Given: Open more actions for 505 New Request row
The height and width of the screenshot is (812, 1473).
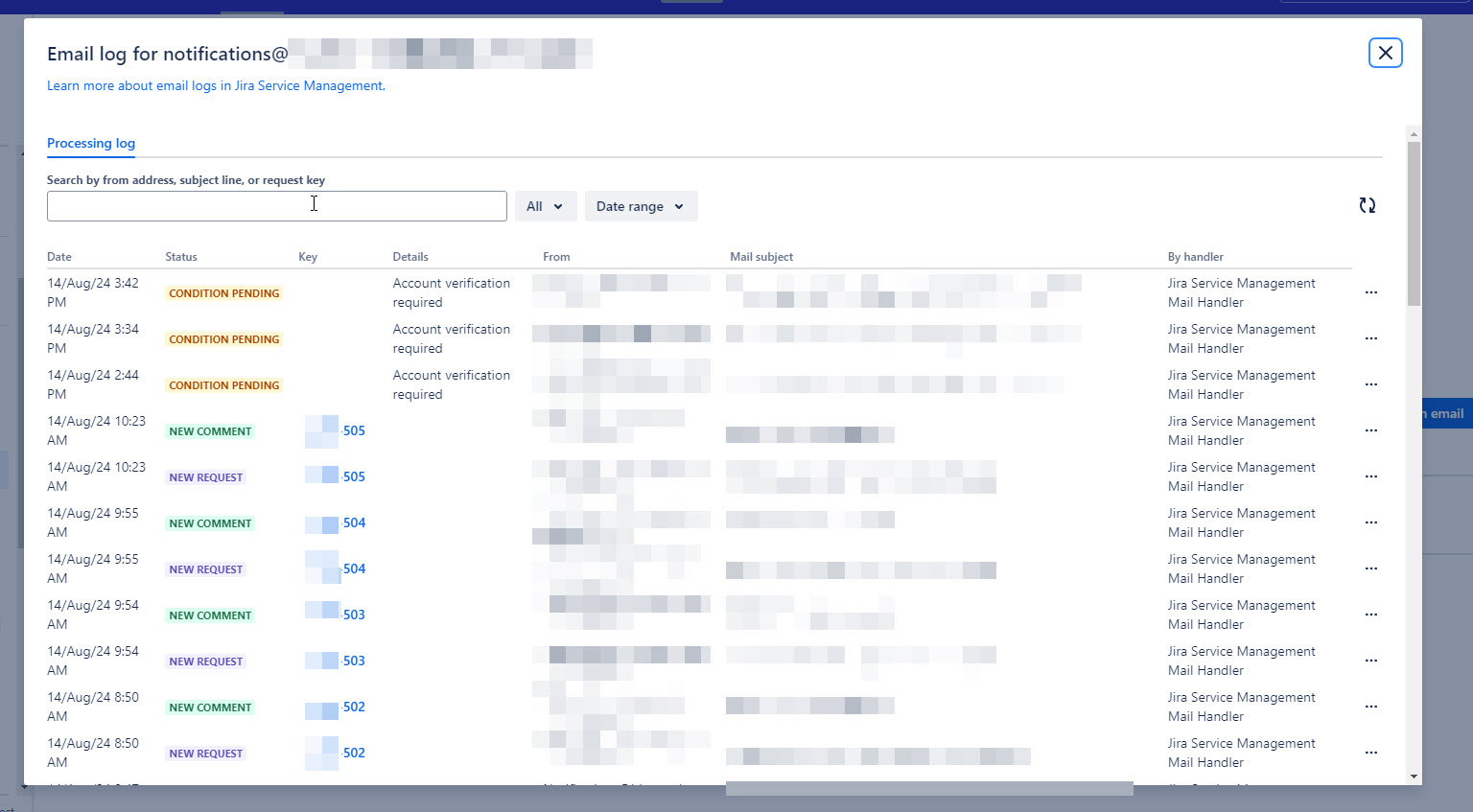Looking at the screenshot, I should click(x=1371, y=476).
